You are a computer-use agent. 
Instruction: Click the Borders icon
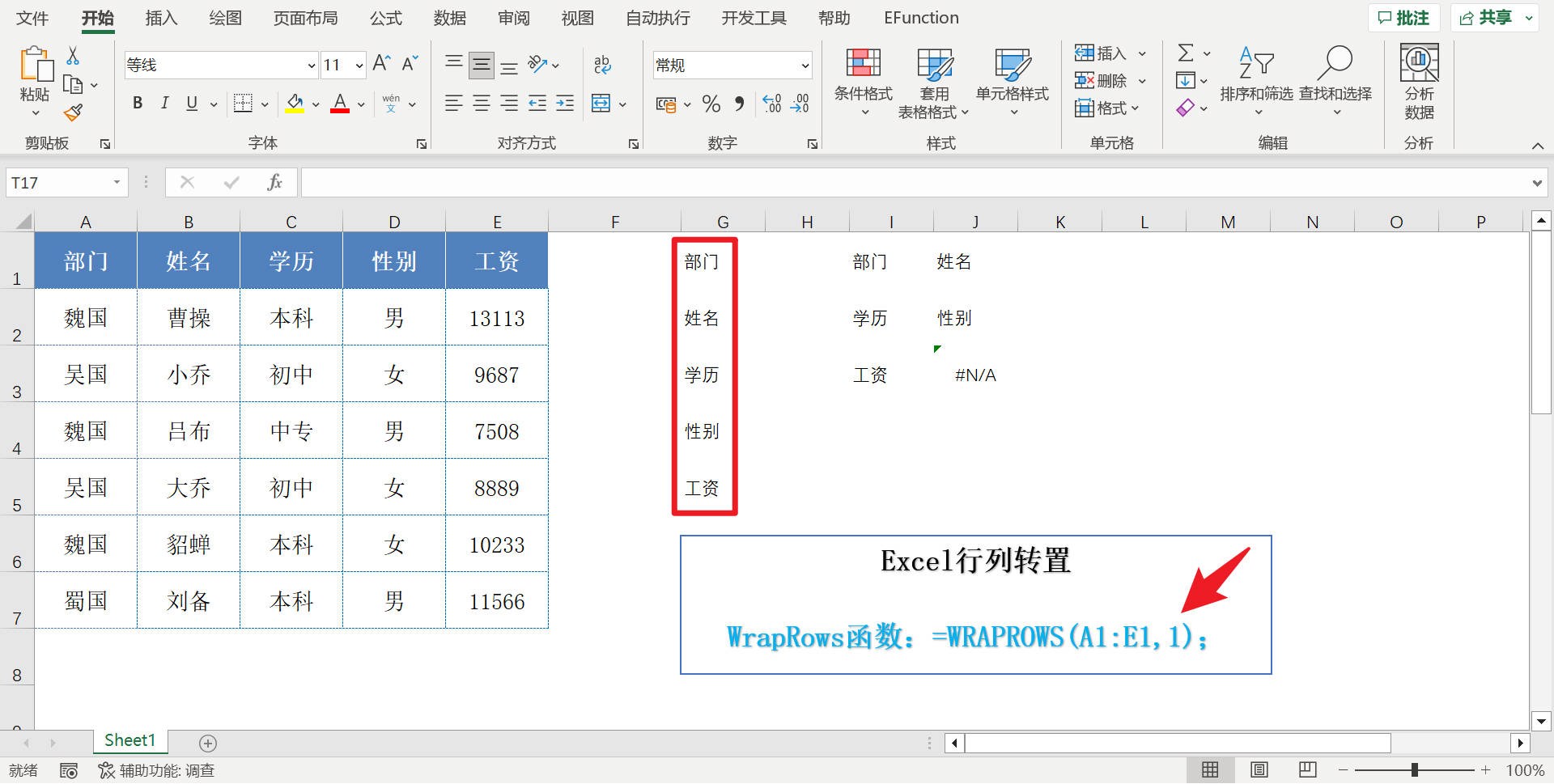point(243,103)
